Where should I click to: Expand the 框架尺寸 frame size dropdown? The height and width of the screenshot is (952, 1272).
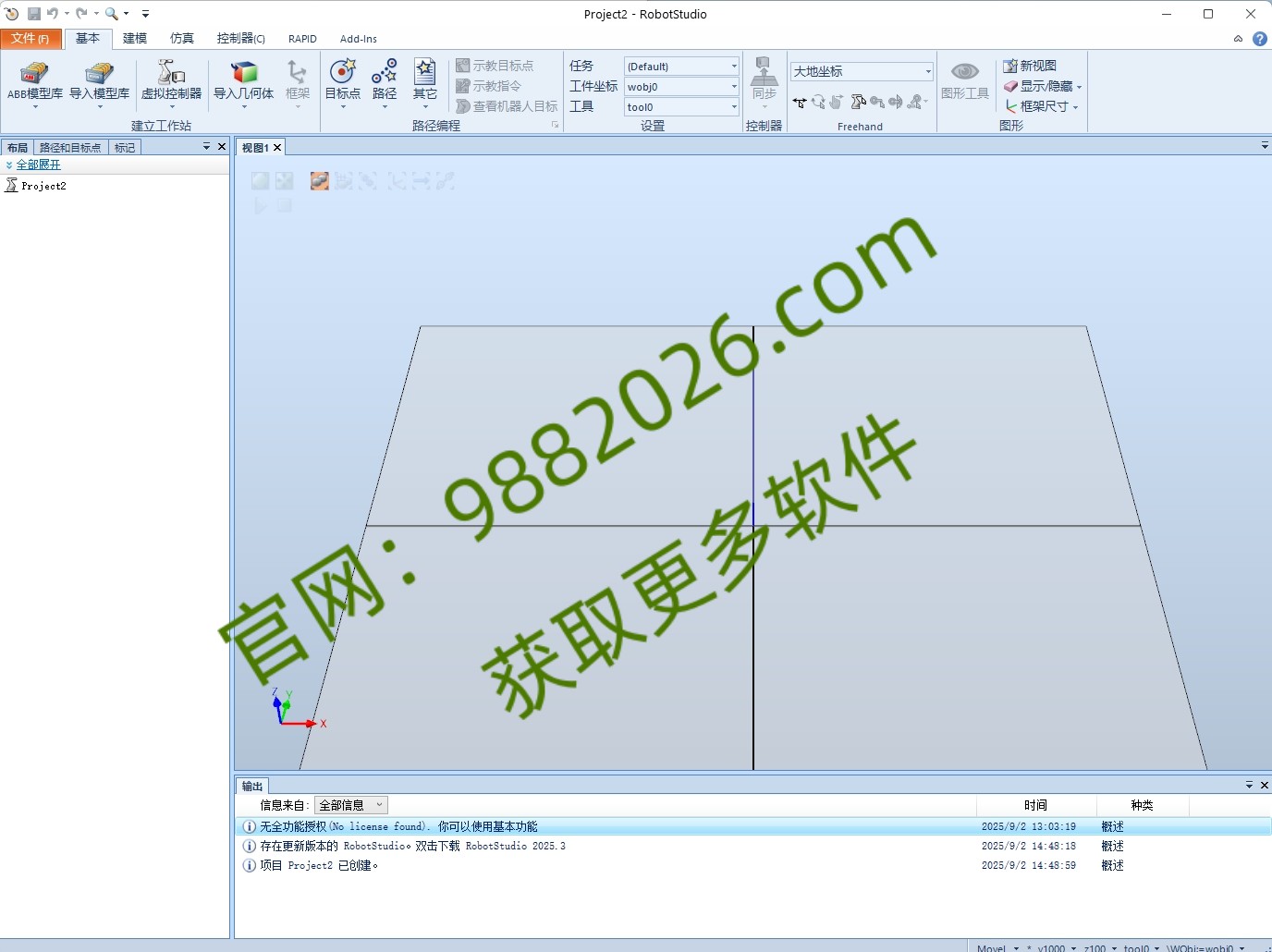pos(1075,107)
